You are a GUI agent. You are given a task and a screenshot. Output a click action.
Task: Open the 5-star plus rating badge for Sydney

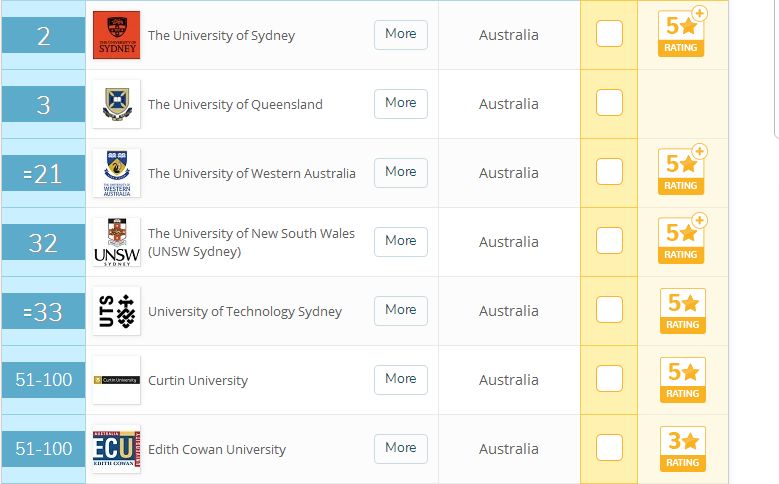click(x=683, y=32)
